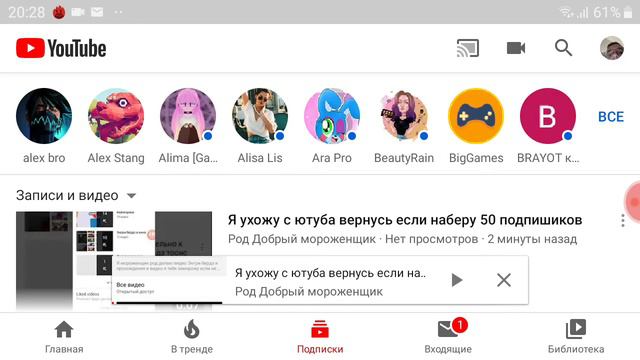Open video title Я ухожу с ютуба вернусь если наберу 50
The height and width of the screenshot is (360, 640).
(x=405, y=220)
